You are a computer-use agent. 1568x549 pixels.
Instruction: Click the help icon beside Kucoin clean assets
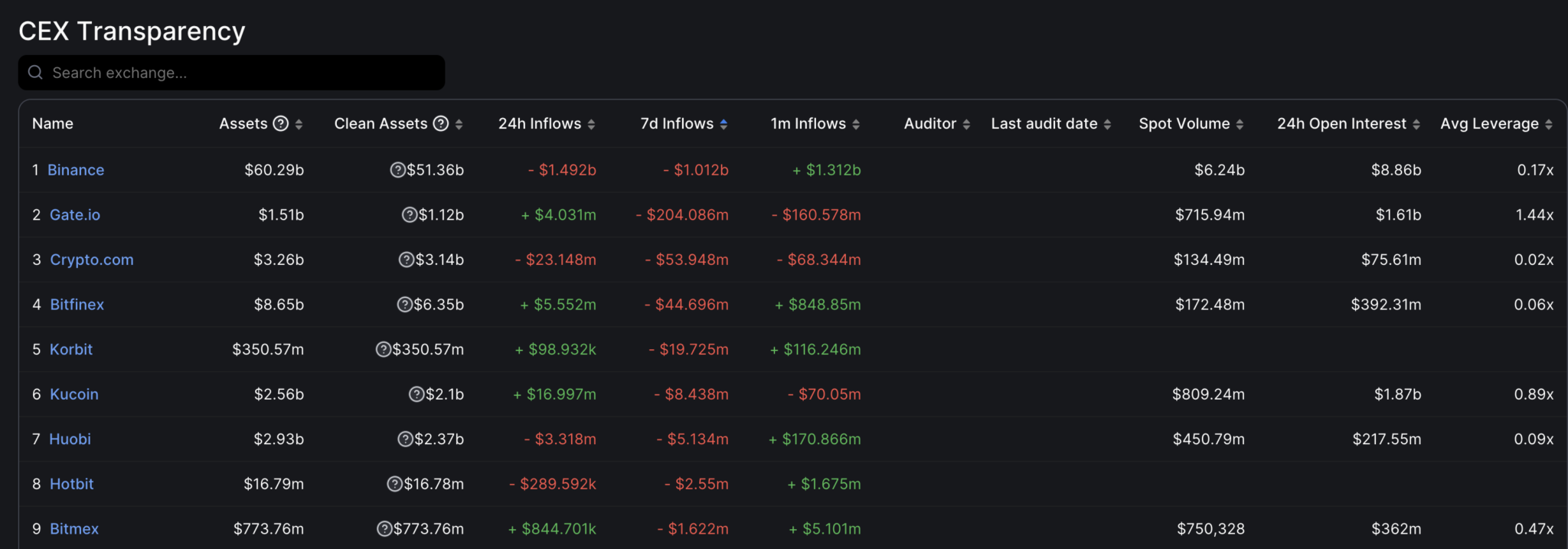coord(416,394)
